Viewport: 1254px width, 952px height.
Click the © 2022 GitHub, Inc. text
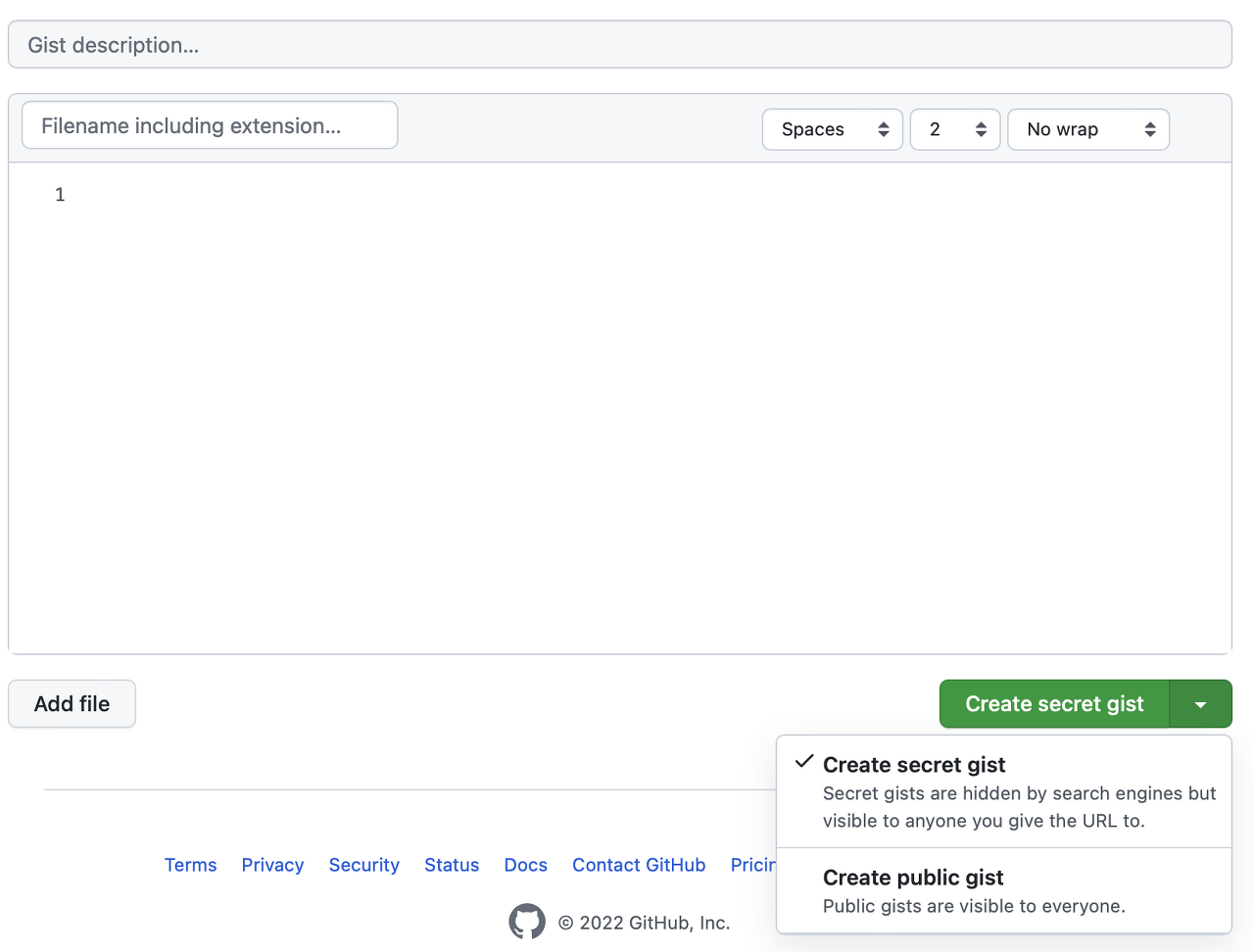pos(644,923)
